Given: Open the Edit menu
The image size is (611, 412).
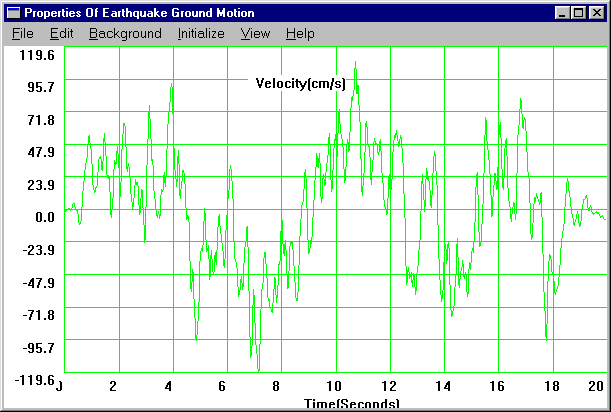Looking at the screenshot, I should pyautogui.click(x=61, y=33).
